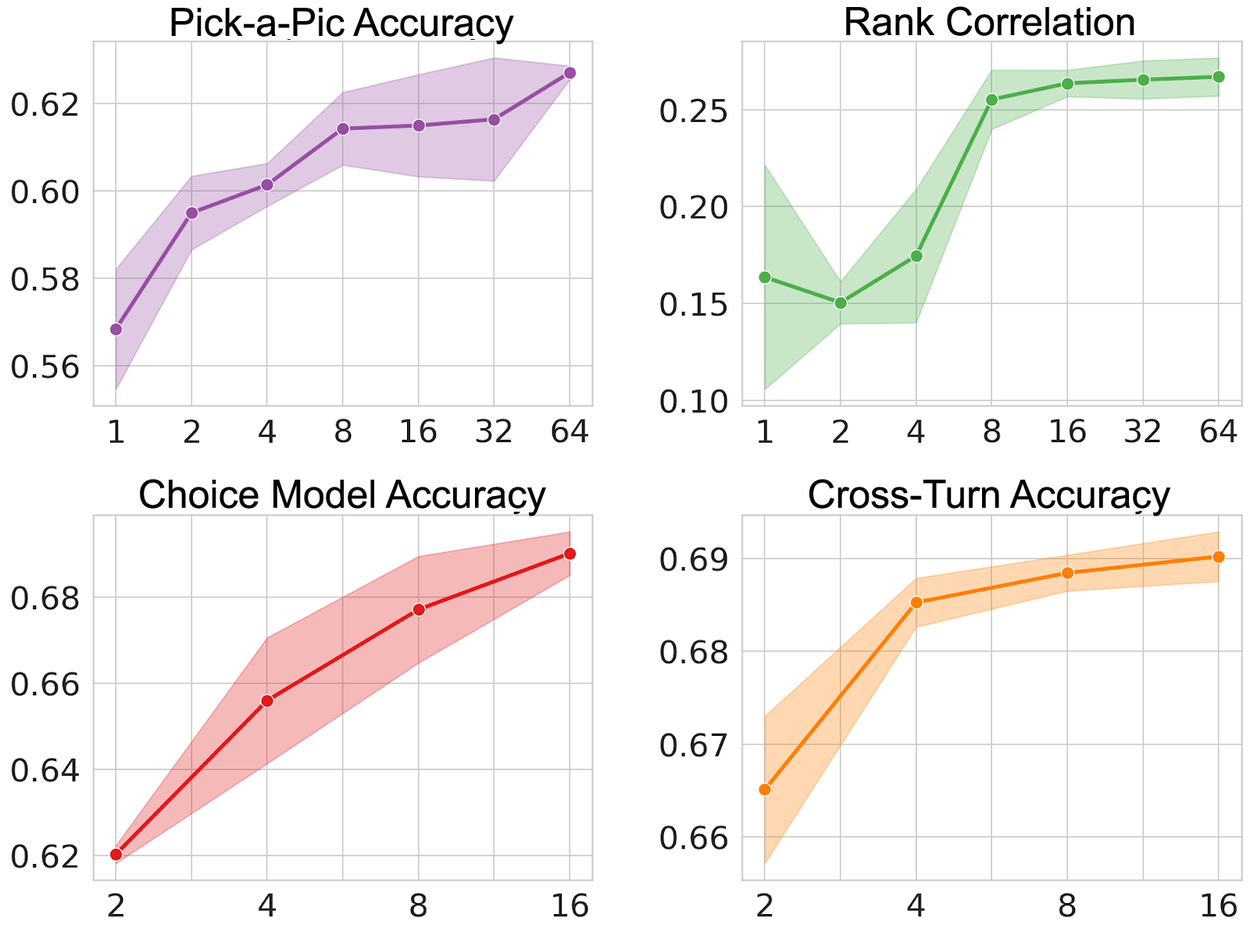Click the red data point at x=16
The width and height of the screenshot is (1250, 932).
point(569,553)
